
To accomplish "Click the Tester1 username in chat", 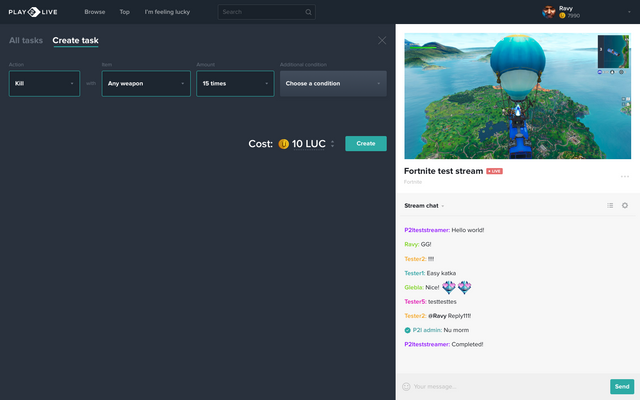I will click(414, 273).
